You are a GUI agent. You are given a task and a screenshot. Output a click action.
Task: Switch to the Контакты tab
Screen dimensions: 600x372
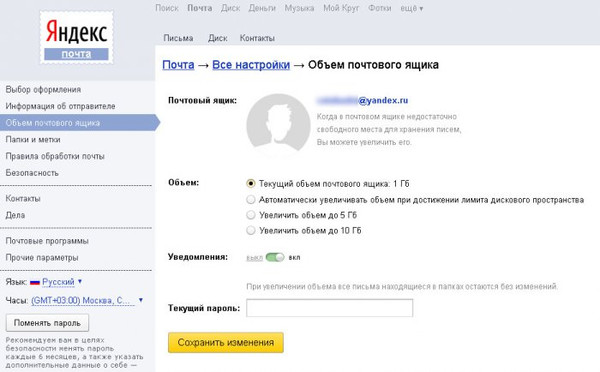pyautogui.click(x=257, y=38)
